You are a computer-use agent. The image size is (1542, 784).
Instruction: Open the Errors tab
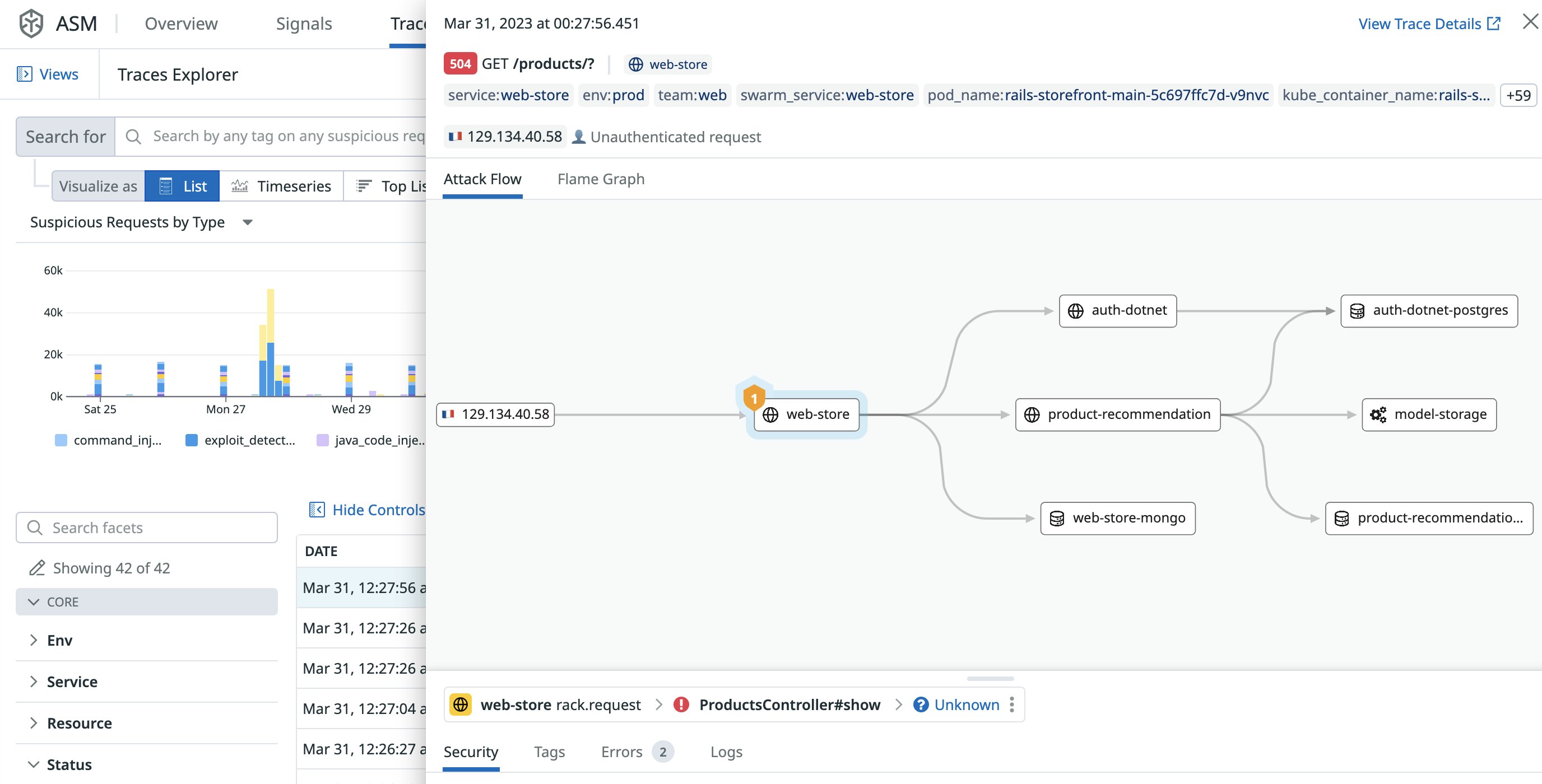coord(621,751)
